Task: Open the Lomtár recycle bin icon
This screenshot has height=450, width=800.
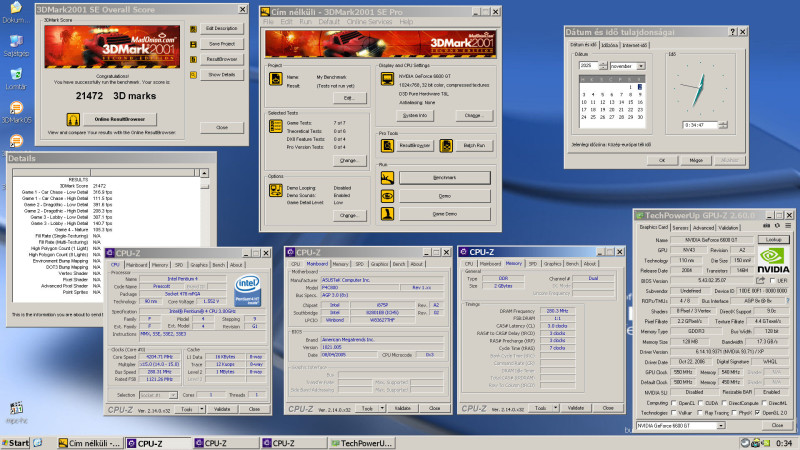Action: click(15, 74)
